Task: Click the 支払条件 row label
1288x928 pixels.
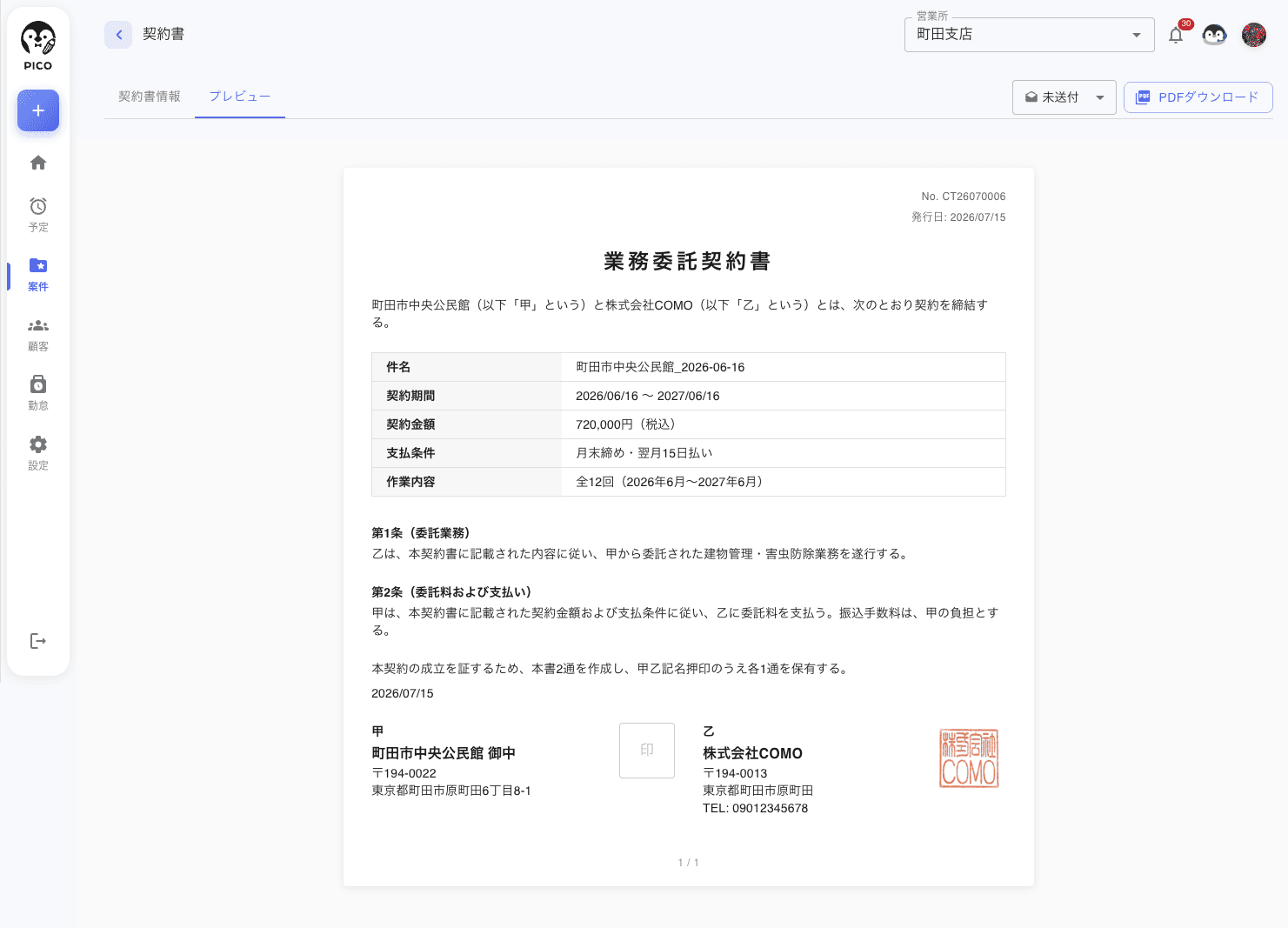Action: coord(410,453)
